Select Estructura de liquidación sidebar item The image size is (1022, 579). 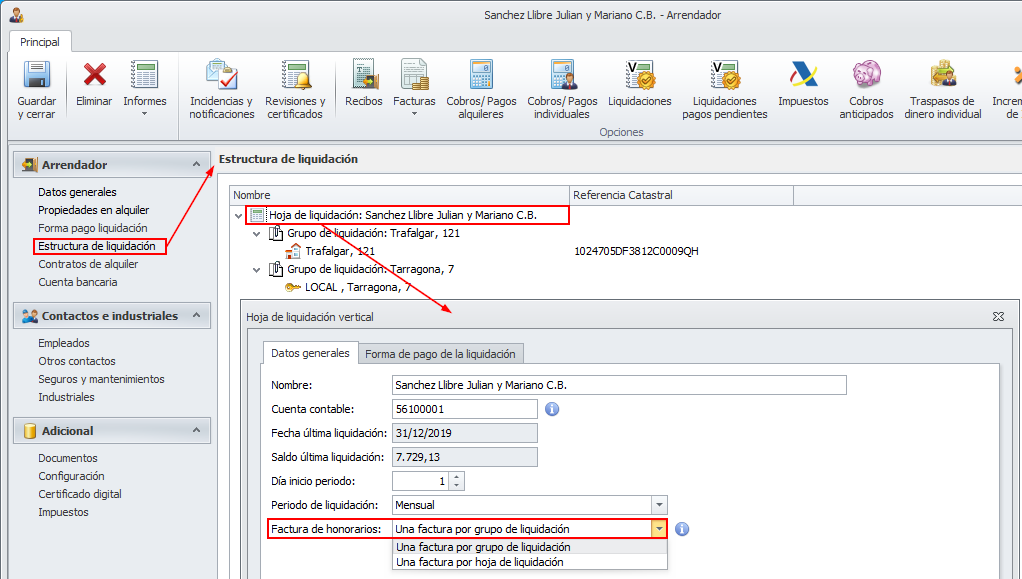pyautogui.click(x=96, y=246)
